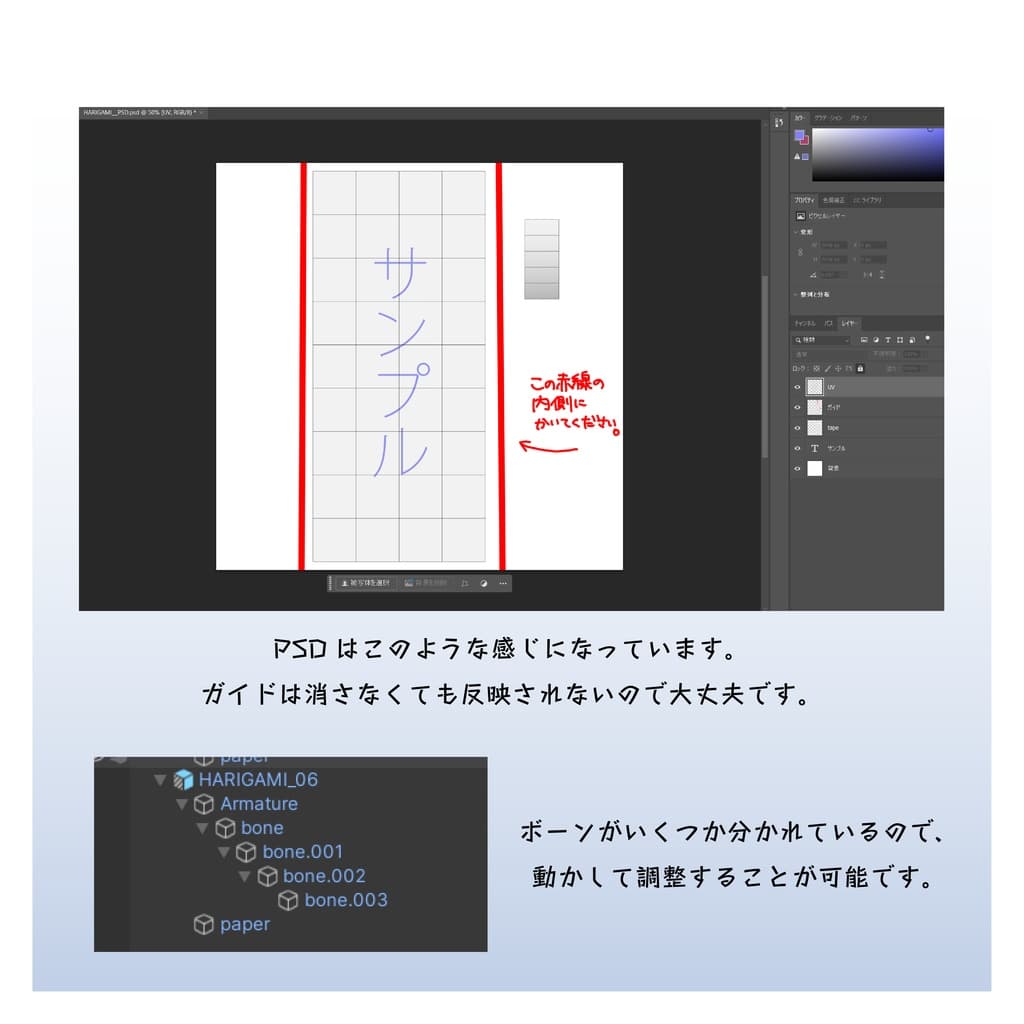This screenshot has height=1024, width=1024.
Task: Hide the UV layer
Action: tap(797, 387)
